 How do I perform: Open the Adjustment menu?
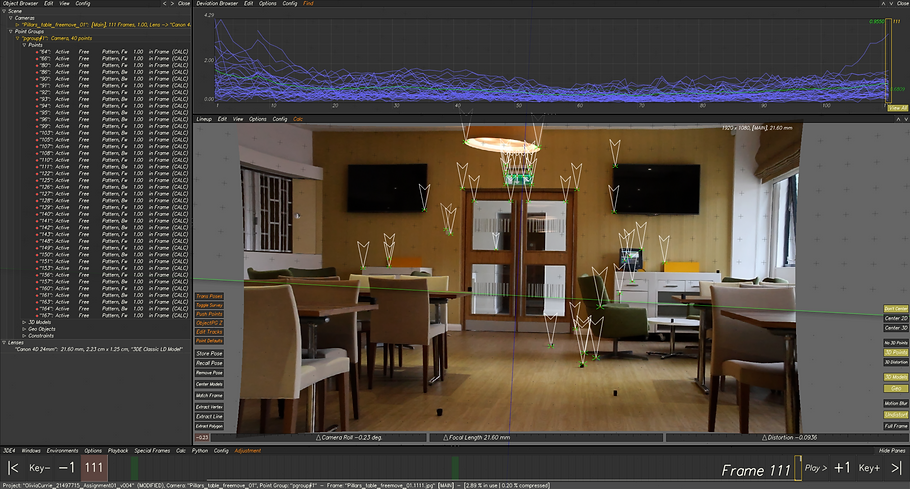[x=248, y=451]
